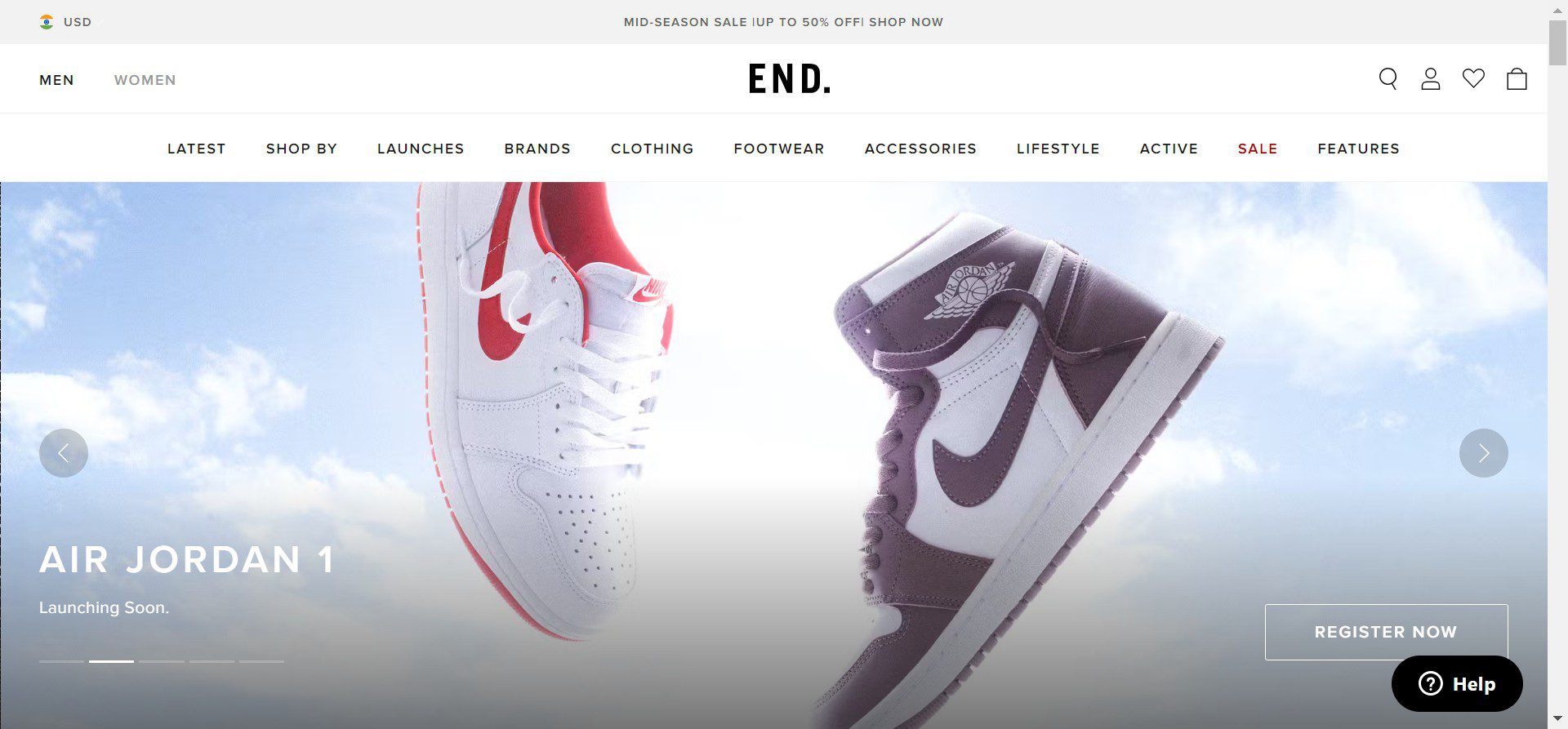Click the END. logo

click(790, 79)
